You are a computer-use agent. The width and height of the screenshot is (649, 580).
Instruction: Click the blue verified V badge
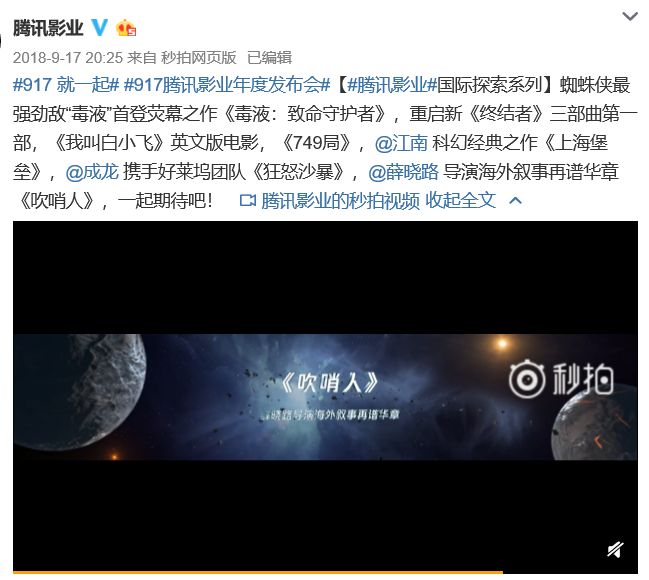99,28
